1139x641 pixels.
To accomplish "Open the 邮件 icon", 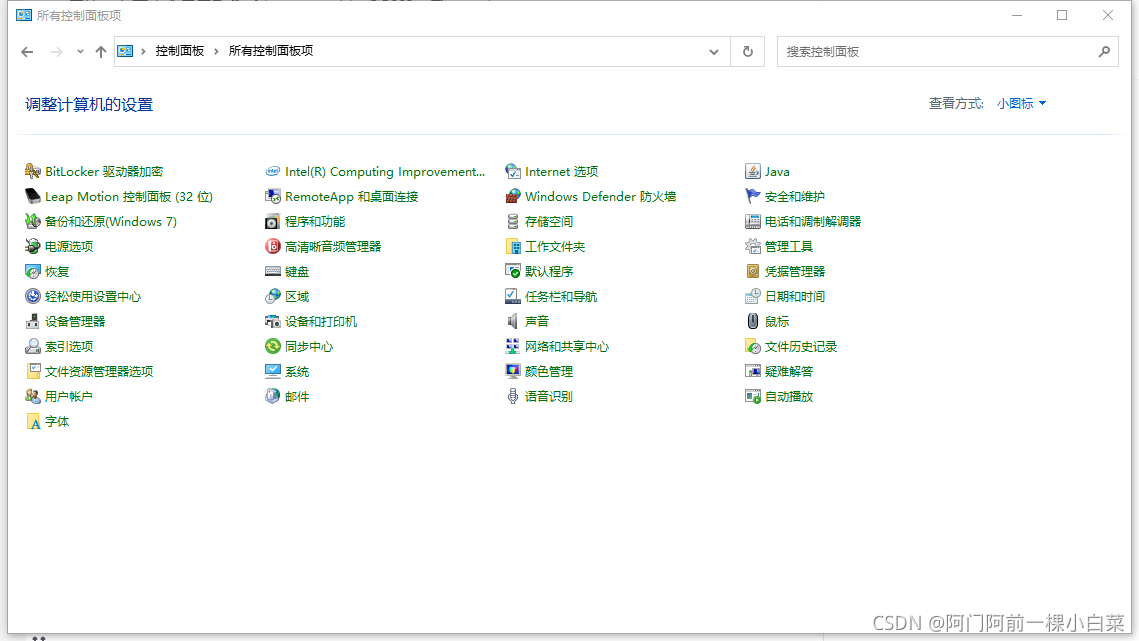I will 272,397.
